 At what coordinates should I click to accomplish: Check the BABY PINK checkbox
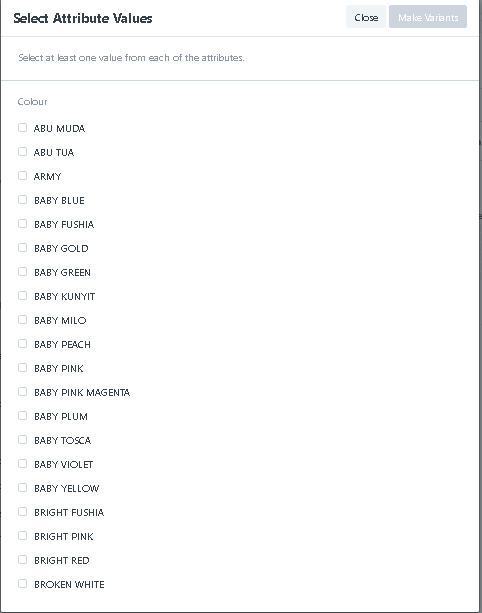22,368
